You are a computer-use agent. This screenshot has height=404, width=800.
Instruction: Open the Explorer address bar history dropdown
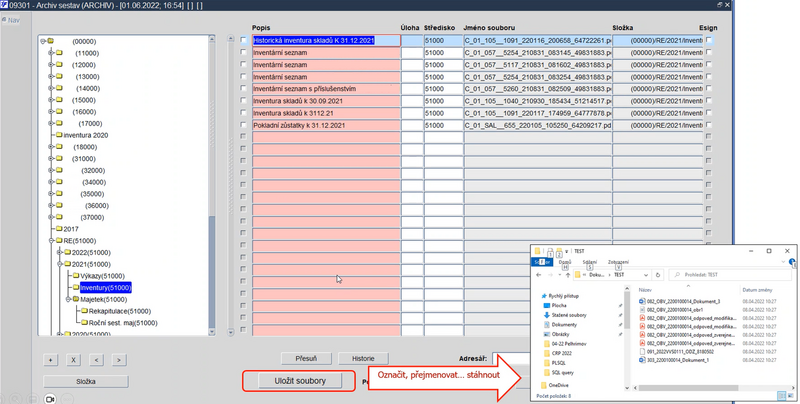point(645,275)
